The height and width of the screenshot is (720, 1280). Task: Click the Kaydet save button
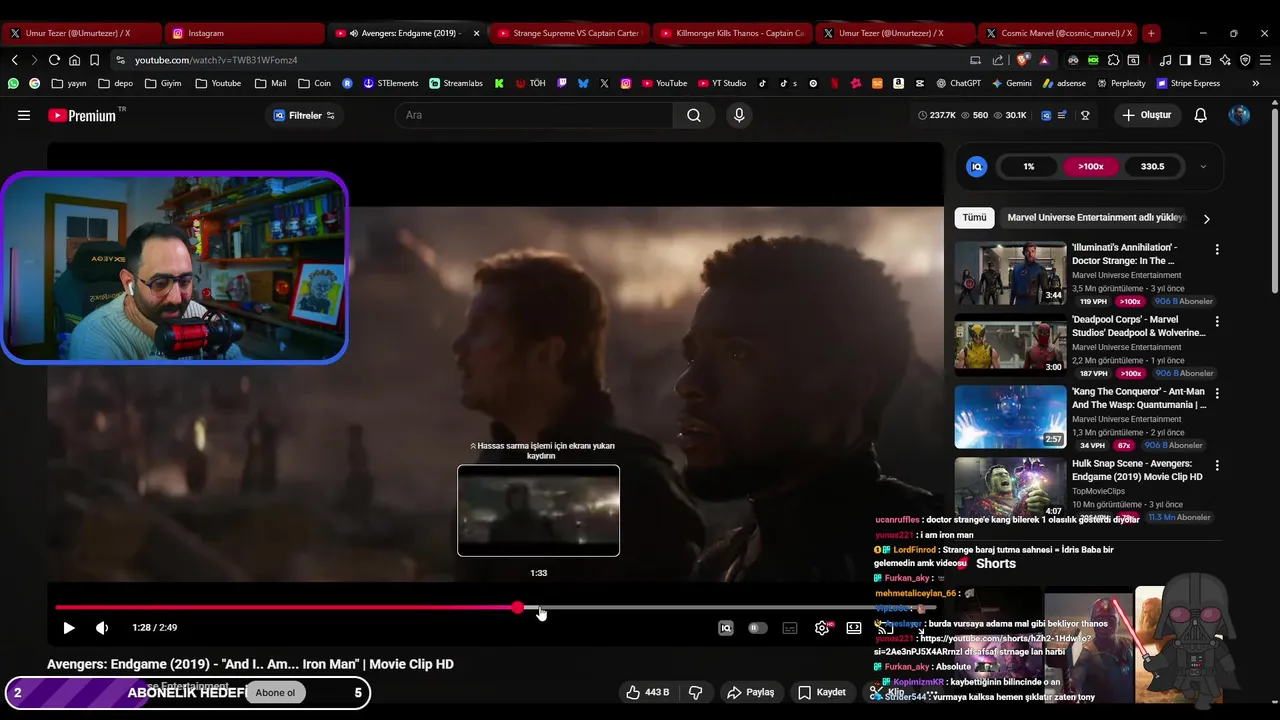click(x=822, y=692)
